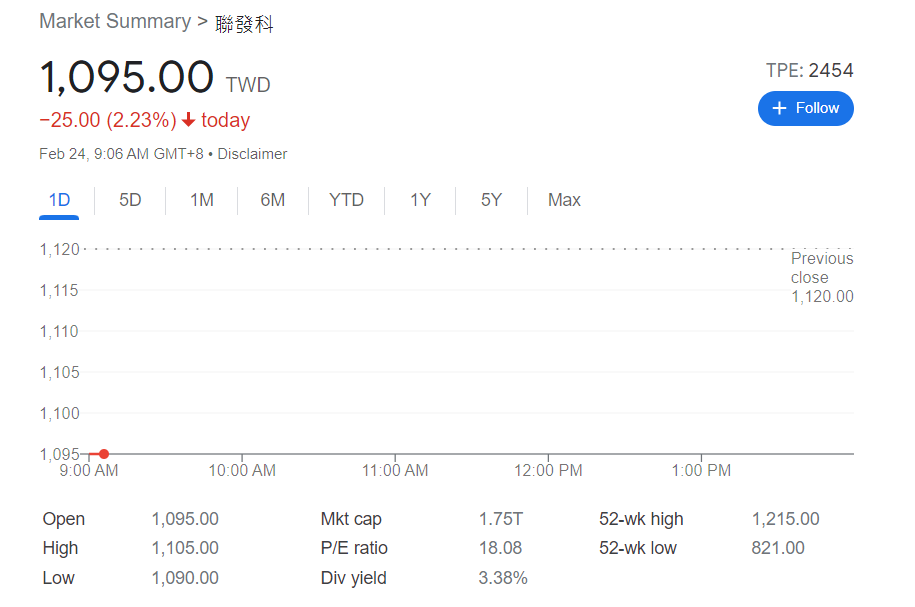The image size is (915, 607).
Task: Select the 1D time range tab
Action: [x=60, y=200]
